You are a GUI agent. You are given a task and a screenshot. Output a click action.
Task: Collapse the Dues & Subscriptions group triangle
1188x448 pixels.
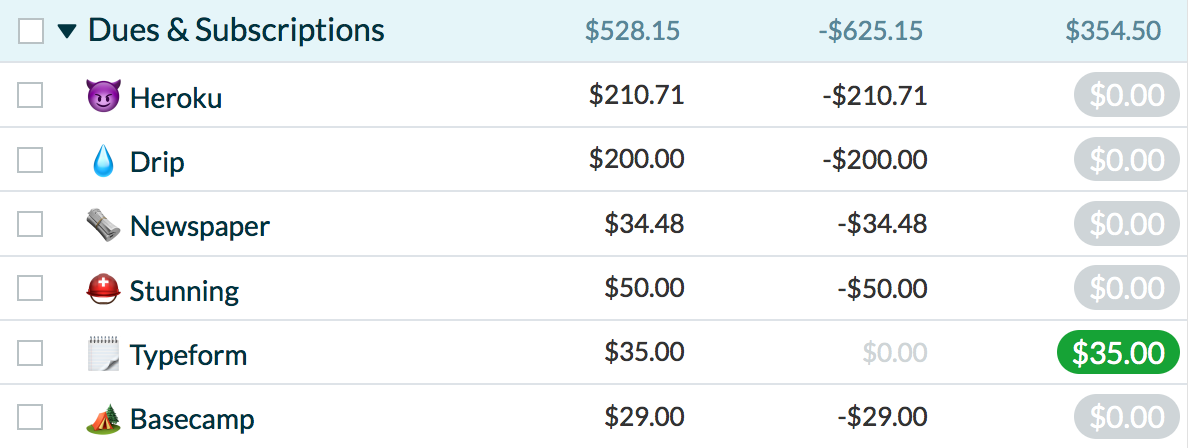tap(67, 31)
